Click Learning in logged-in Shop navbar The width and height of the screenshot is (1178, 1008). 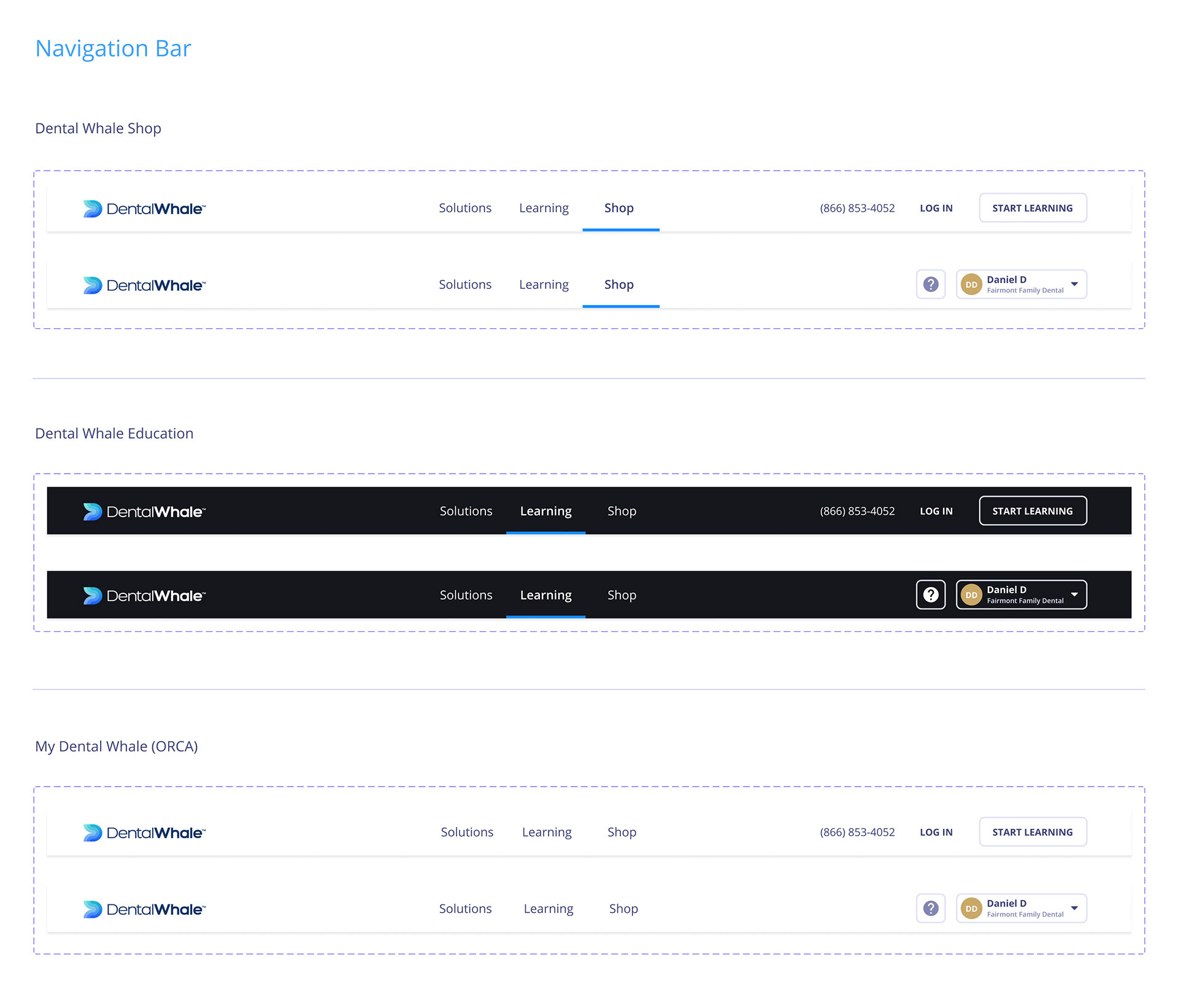tap(544, 285)
